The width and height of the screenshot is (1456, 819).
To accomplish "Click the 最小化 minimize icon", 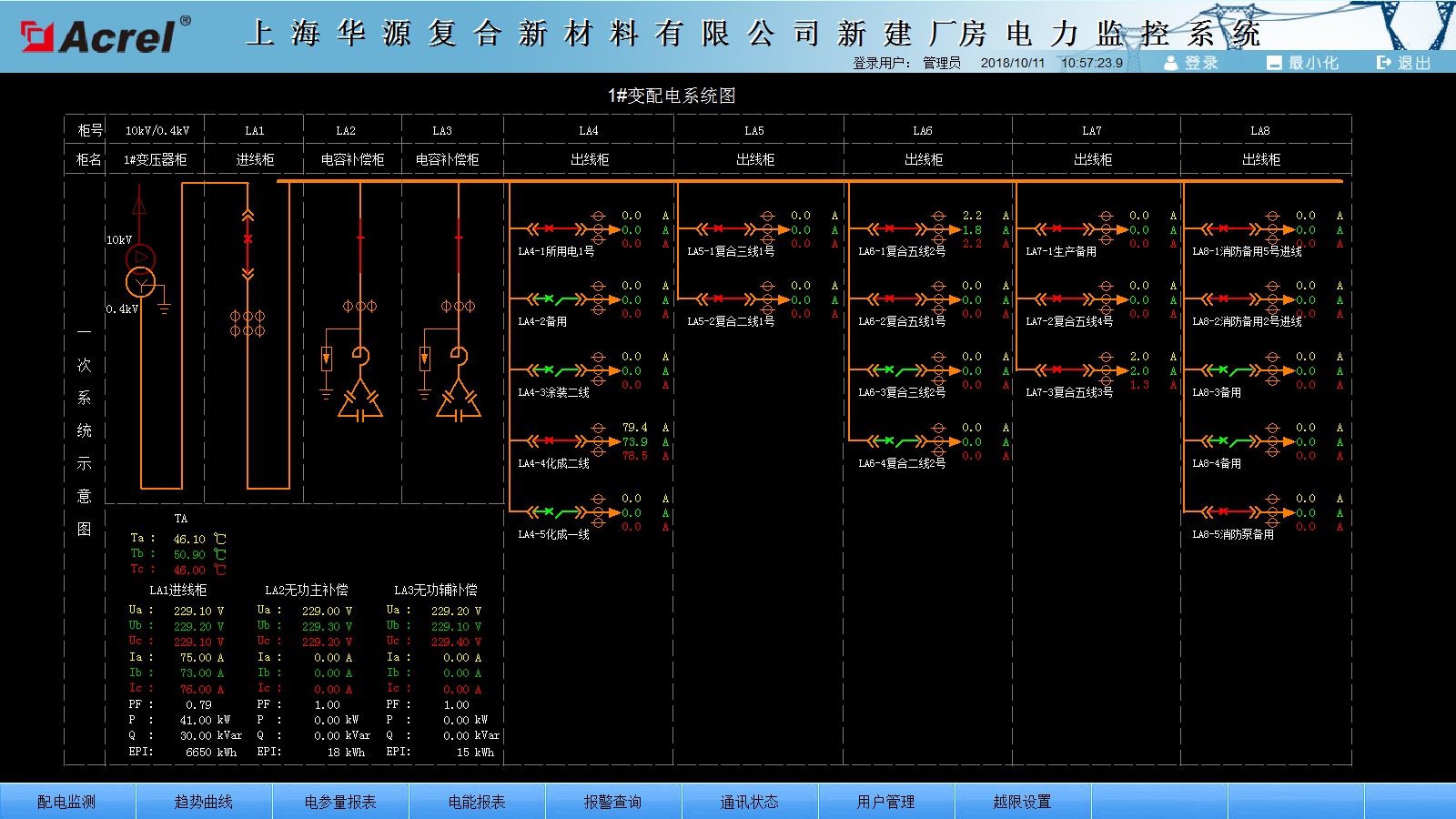I will (1274, 63).
